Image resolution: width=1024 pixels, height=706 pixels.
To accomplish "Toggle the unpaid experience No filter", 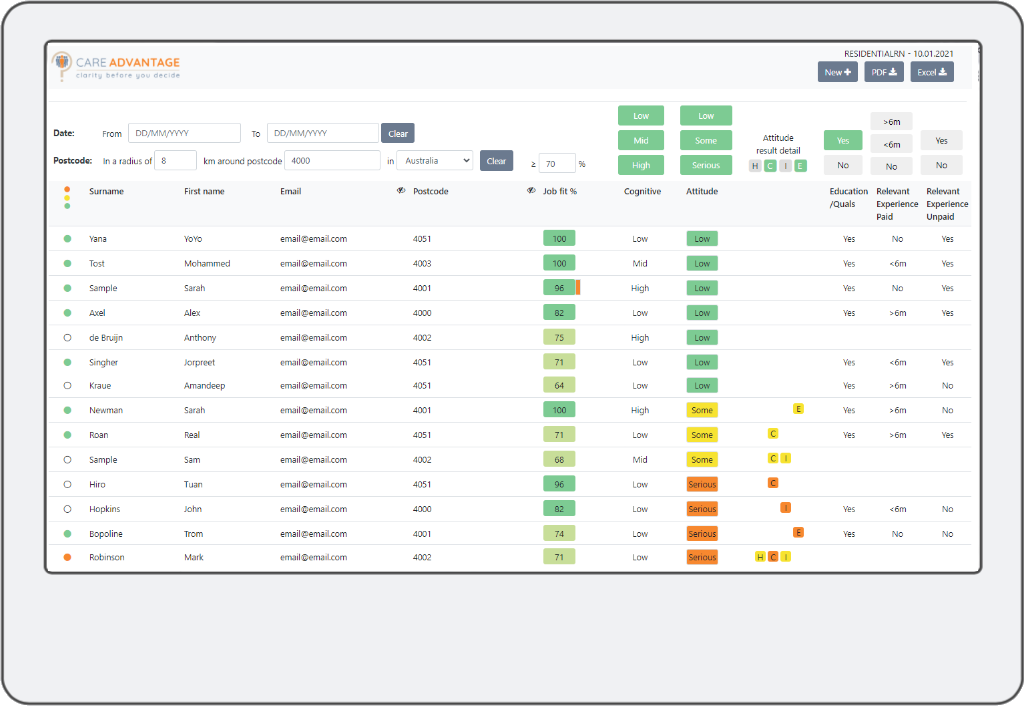I will pos(941,165).
